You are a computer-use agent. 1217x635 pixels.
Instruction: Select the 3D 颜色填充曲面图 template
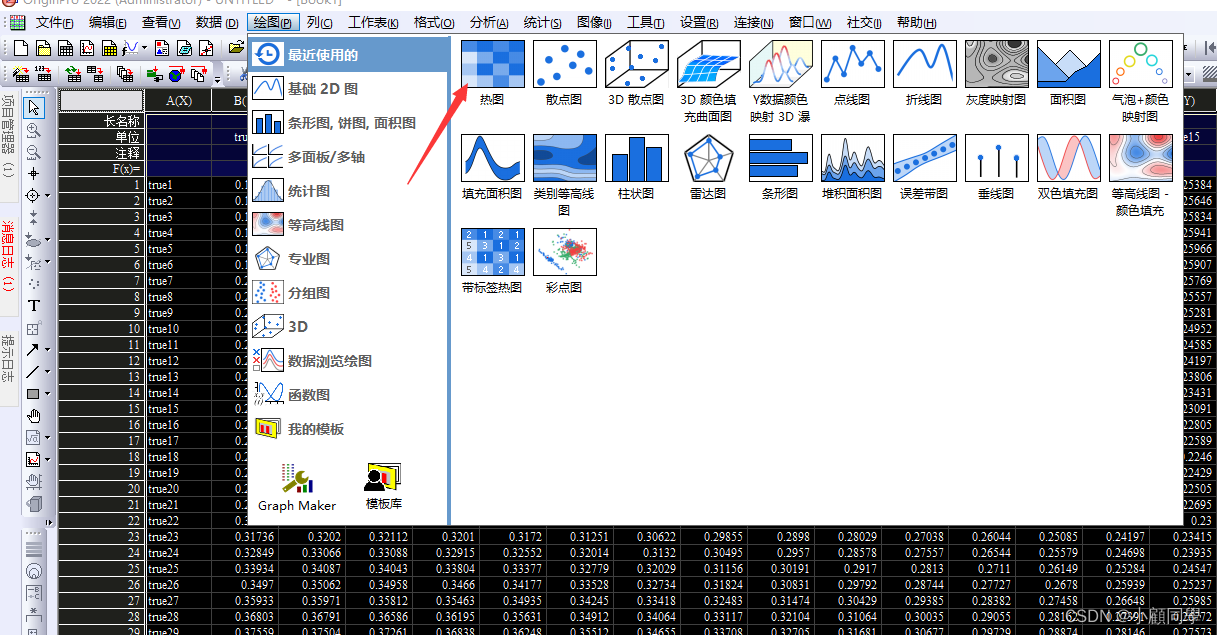(x=709, y=81)
